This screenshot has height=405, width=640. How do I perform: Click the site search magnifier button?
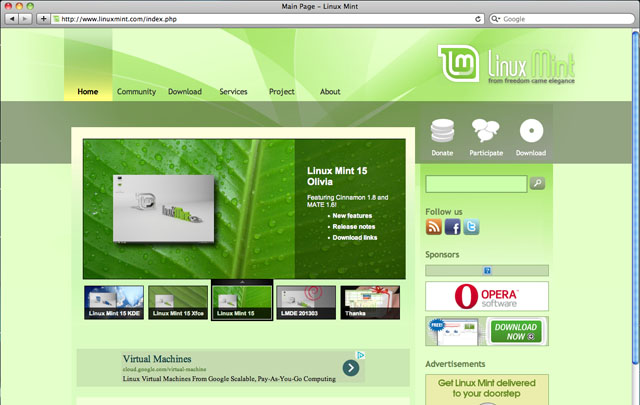[538, 183]
